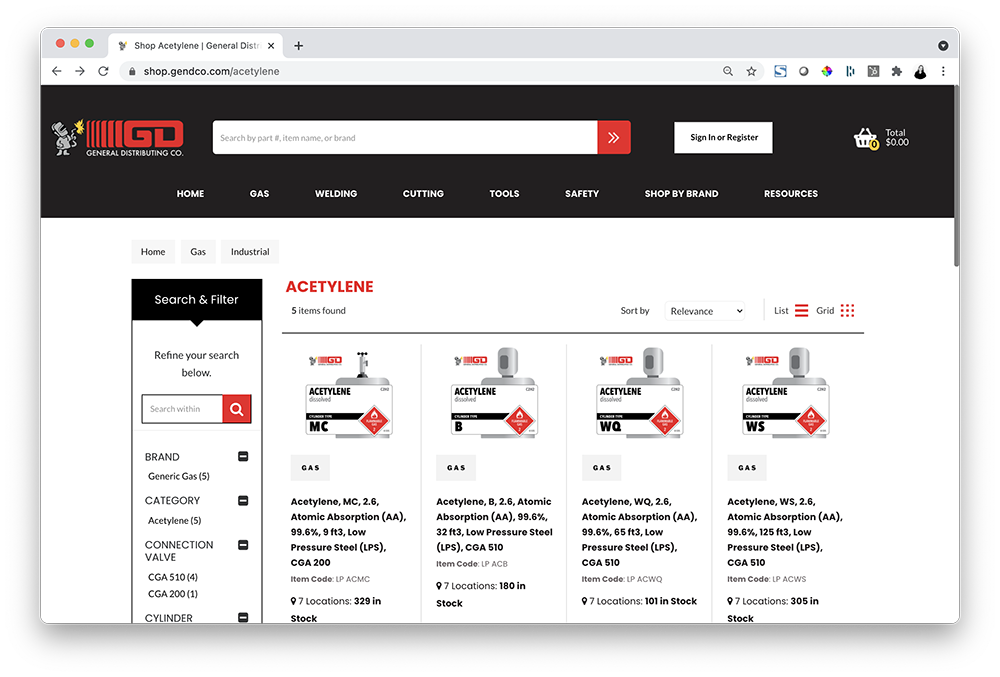1000x677 pixels.
Task: Open the shopping cart basket icon
Action: [865, 139]
